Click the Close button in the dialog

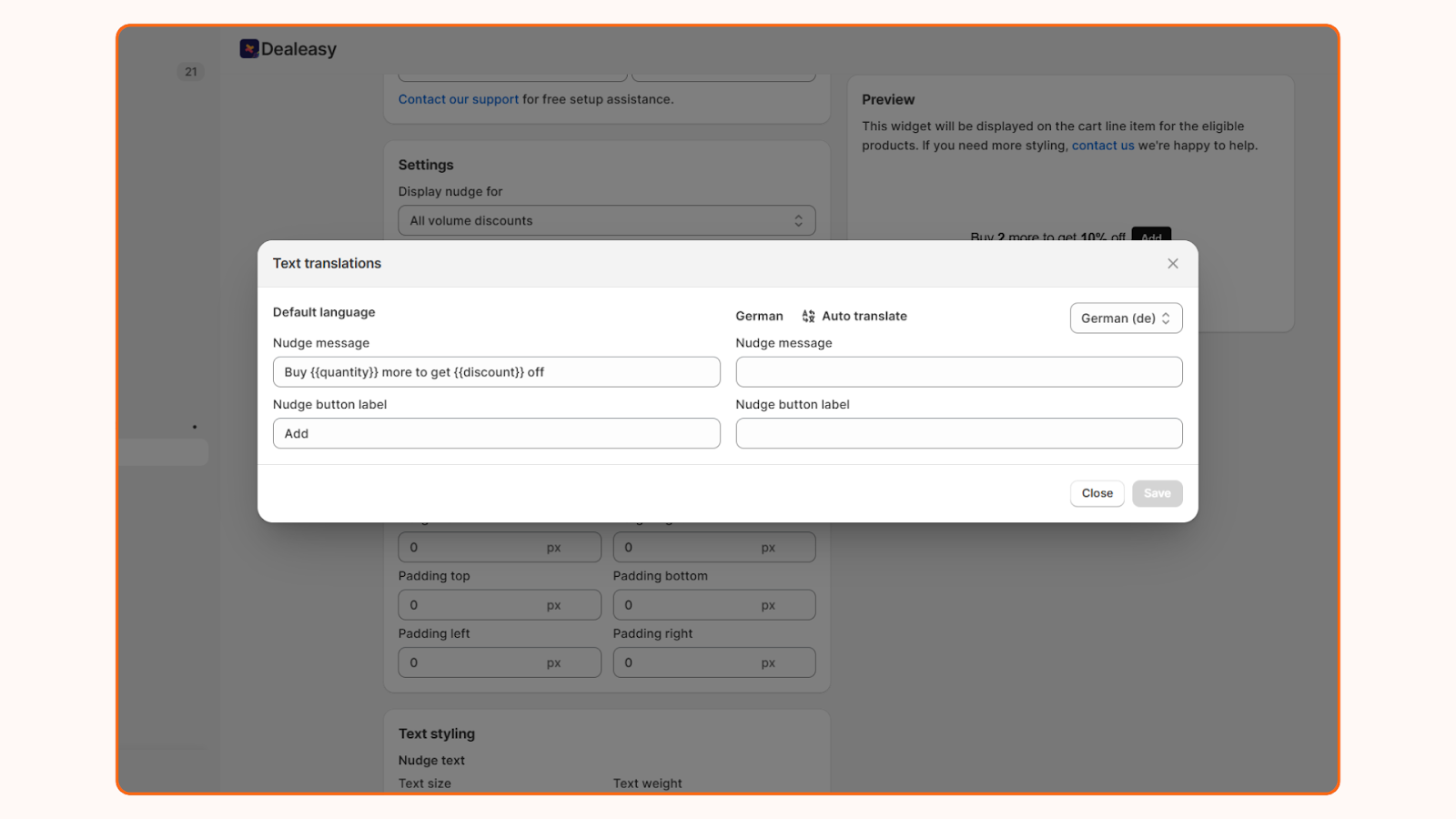(1097, 492)
